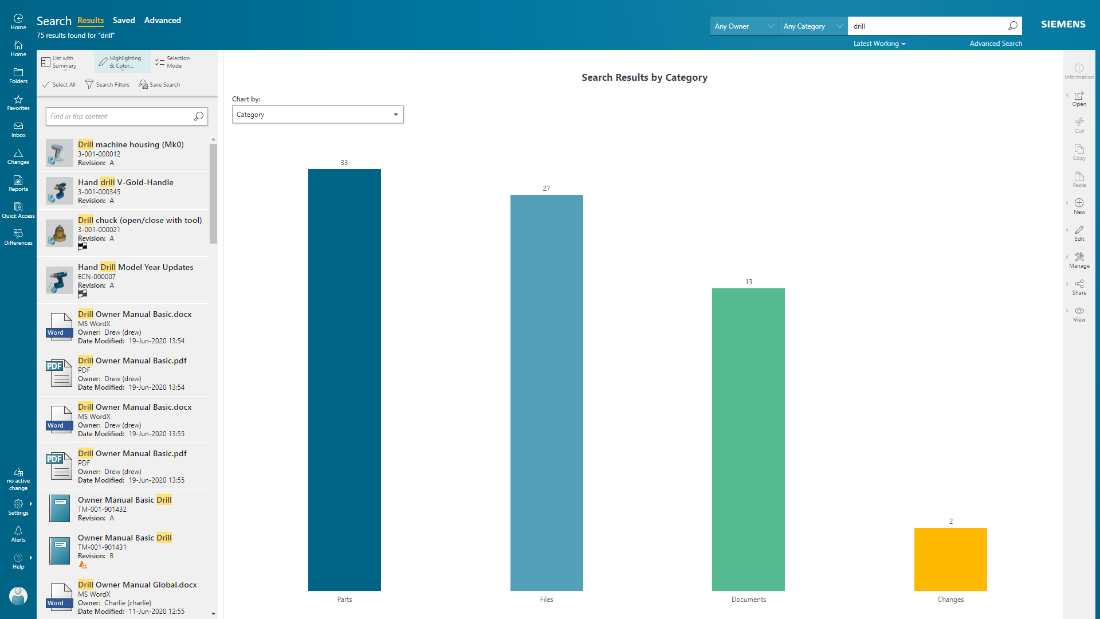Open the Differences tool in sidebar
This screenshot has height=619, width=1100.
[18, 236]
